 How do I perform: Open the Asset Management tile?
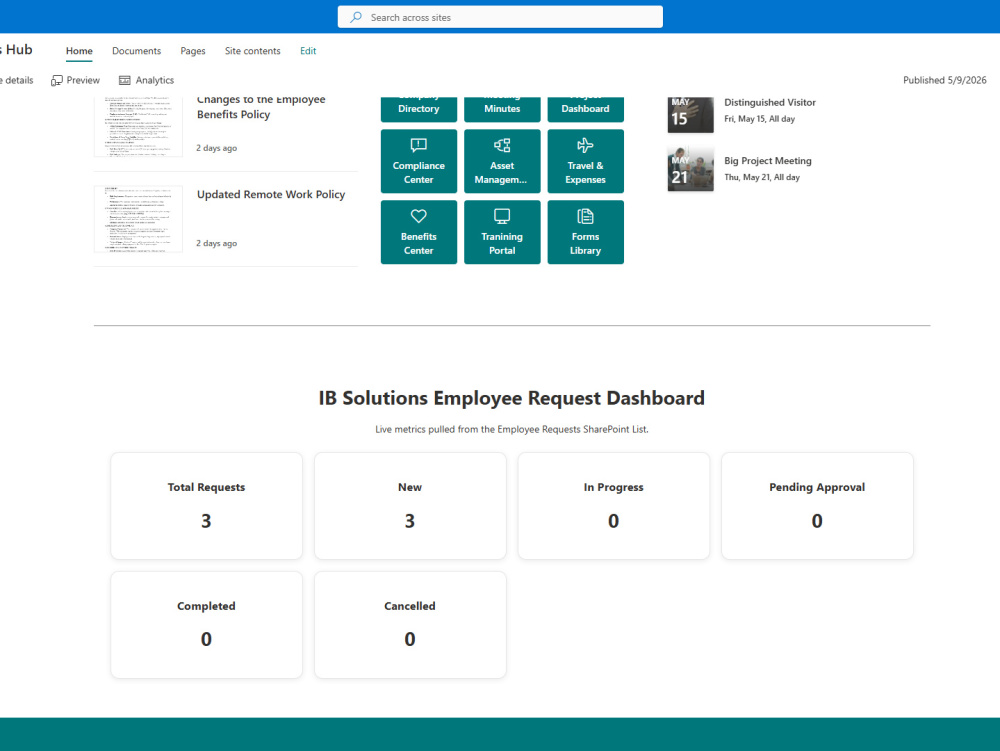pos(502,161)
